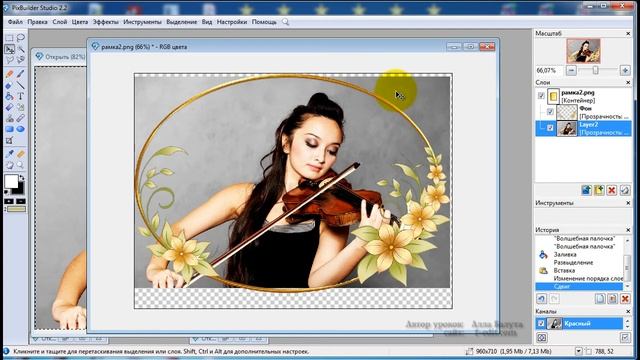Select the paint bucket Fill tool
The width and height of the screenshot is (640, 360).
[x=9, y=96]
